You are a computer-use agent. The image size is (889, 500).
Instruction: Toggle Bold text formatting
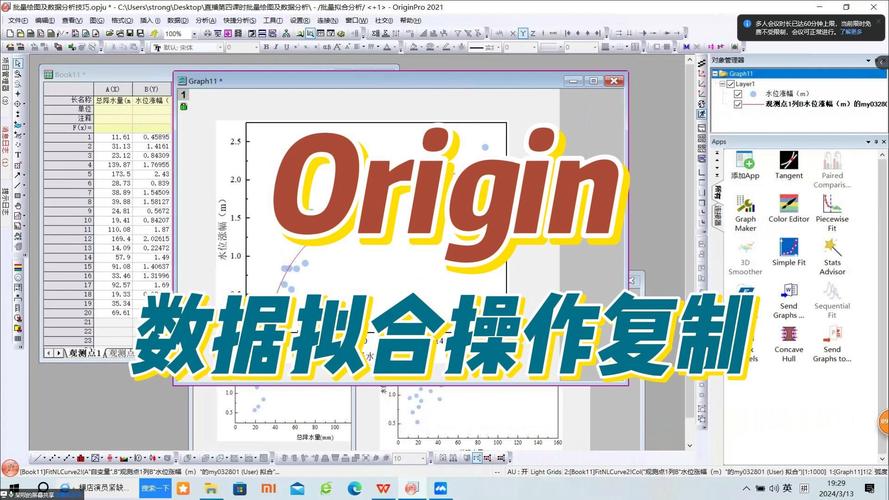(266, 48)
